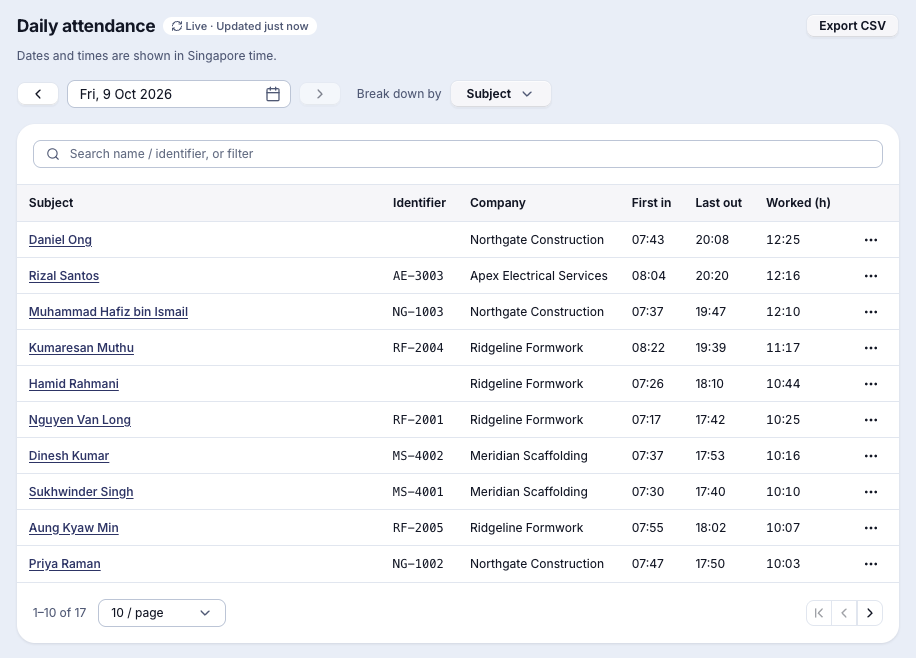Click the Subject column header
This screenshot has width=916, height=658.
coord(51,203)
